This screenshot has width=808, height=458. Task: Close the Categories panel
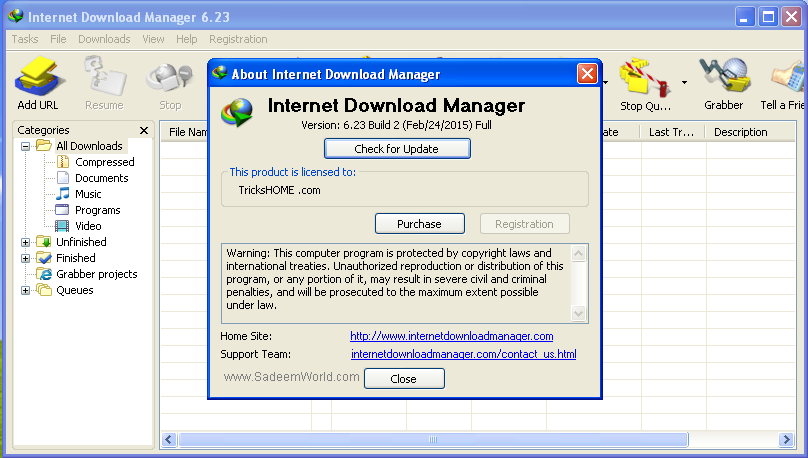[144, 130]
